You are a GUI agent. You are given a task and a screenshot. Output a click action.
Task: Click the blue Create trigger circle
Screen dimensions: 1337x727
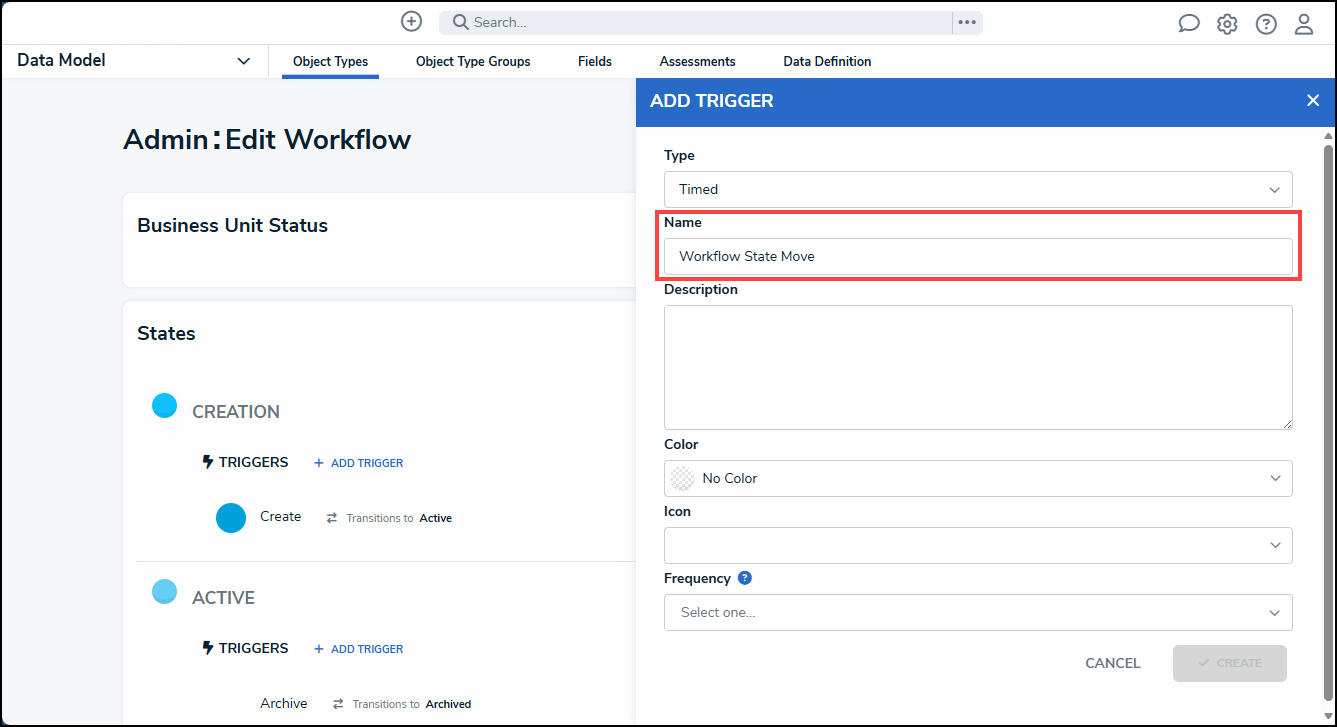tap(231, 518)
